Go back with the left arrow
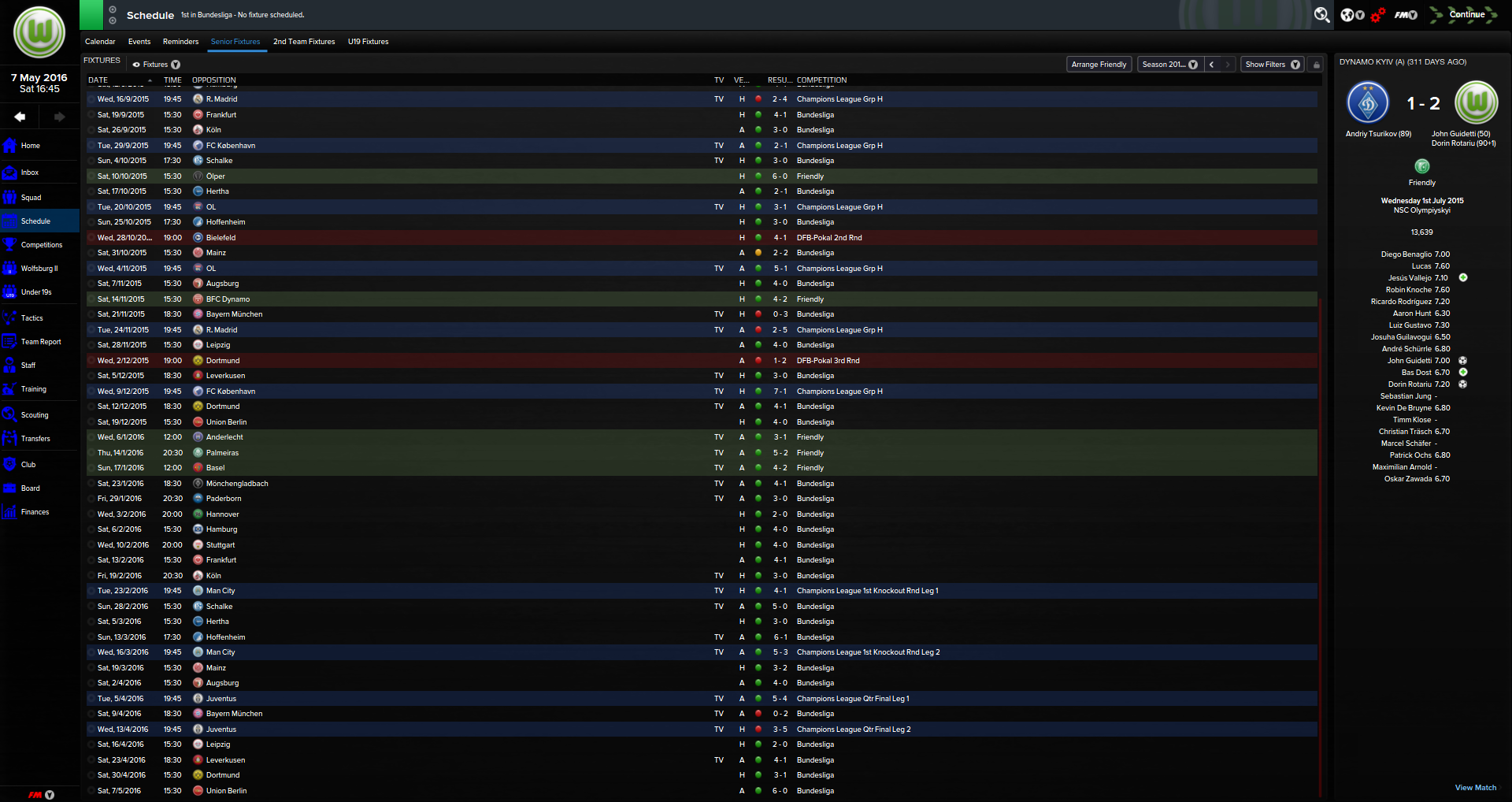Image resolution: width=1512 pixels, height=802 pixels. click(20, 117)
